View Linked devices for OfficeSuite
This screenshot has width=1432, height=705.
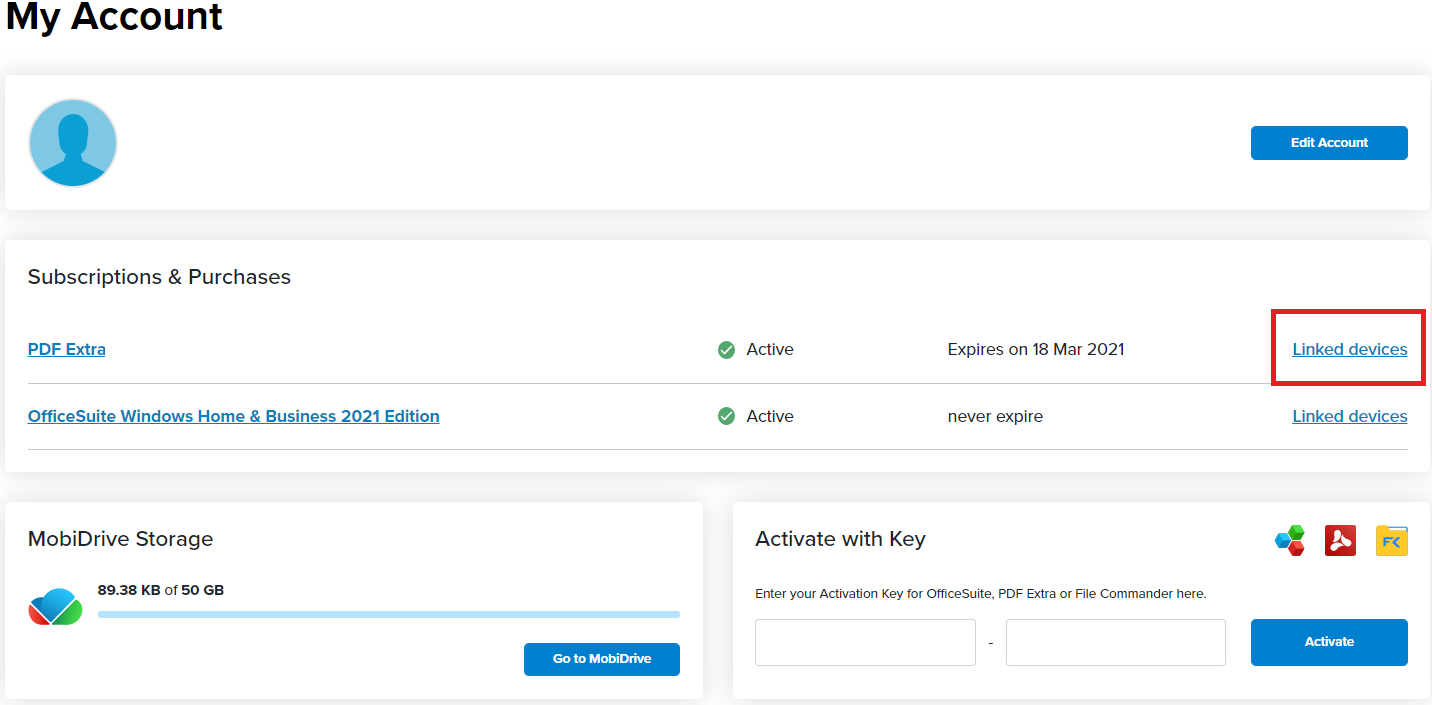tap(1350, 416)
